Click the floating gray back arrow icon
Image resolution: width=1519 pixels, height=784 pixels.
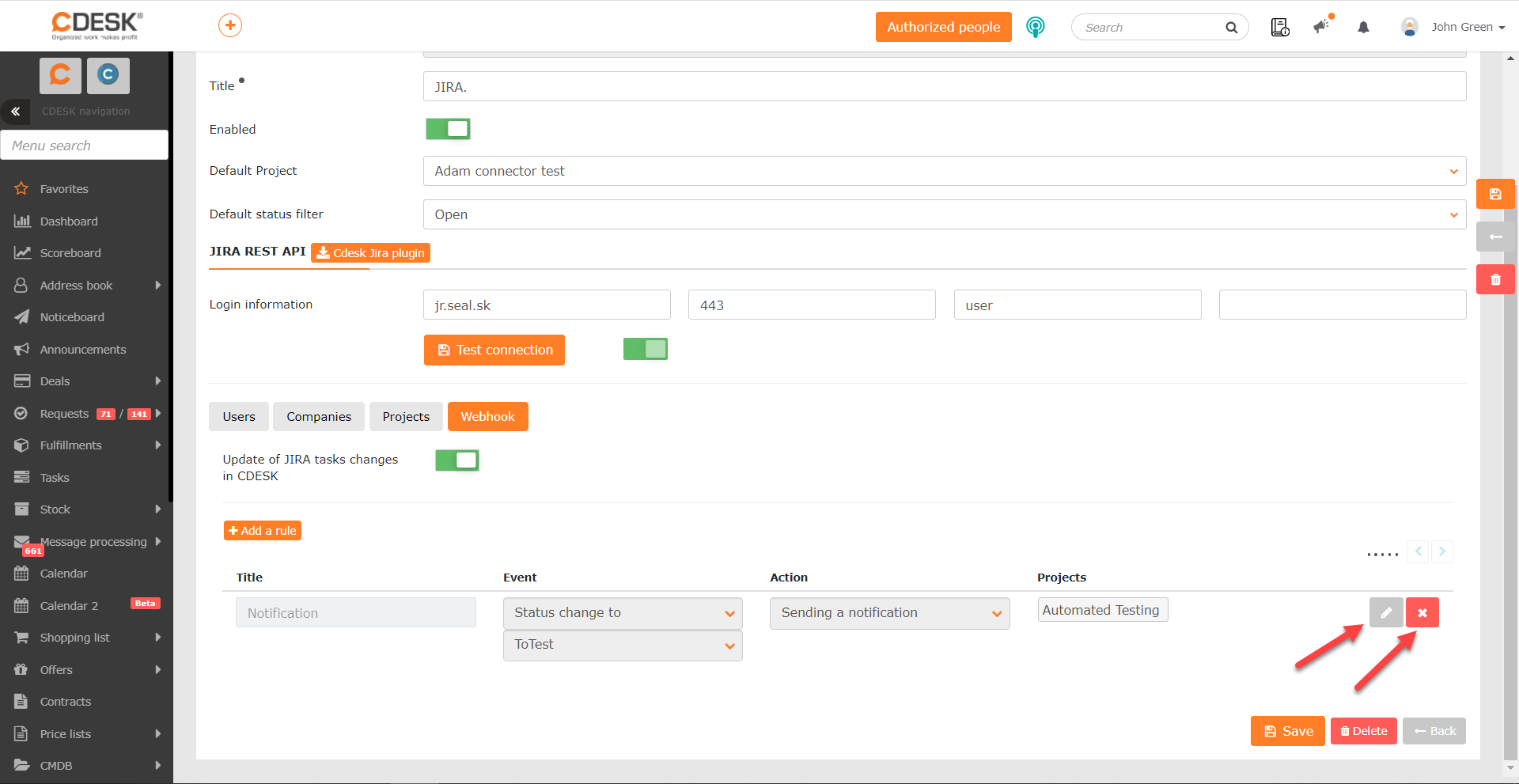(x=1495, y=237)
